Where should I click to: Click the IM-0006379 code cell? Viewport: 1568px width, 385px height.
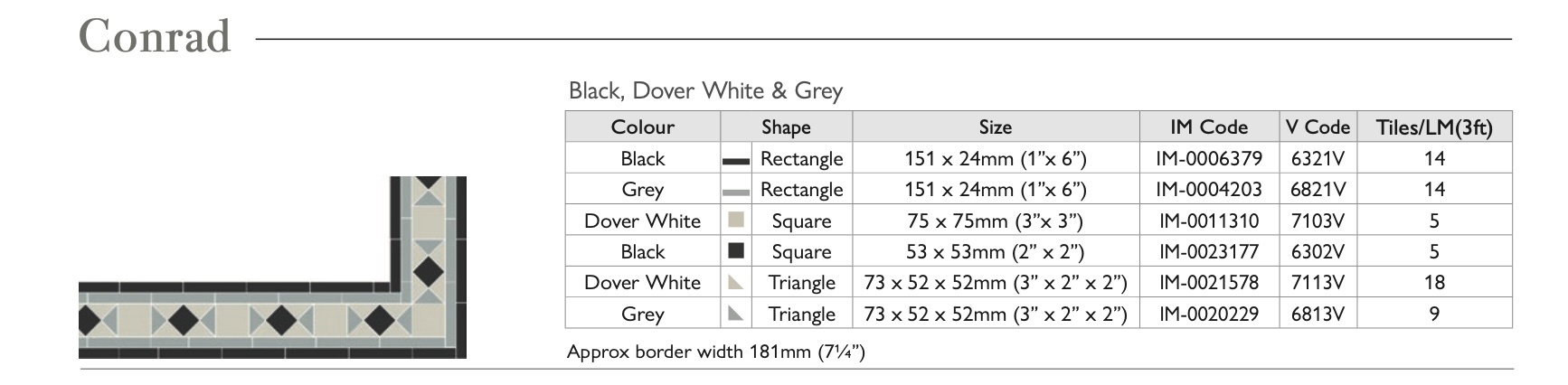click(x=1208, y=159)
